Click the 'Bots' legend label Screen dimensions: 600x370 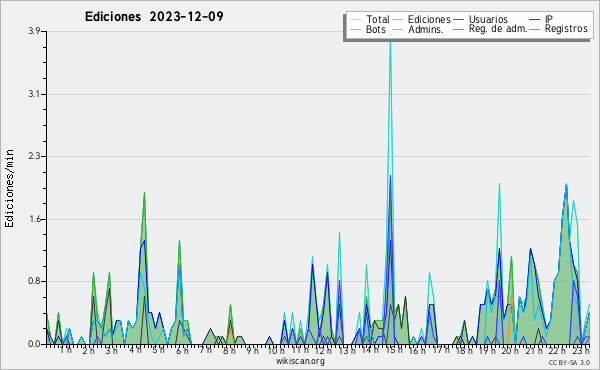[375, 29]
